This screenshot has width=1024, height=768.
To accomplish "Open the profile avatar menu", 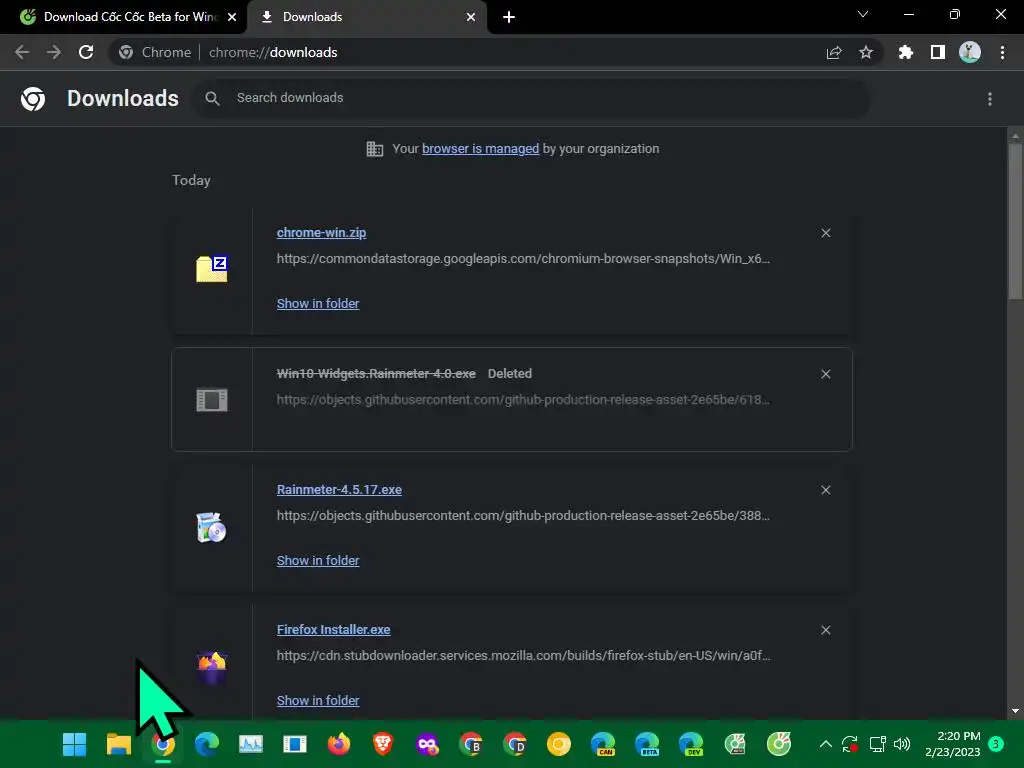I will click(970, 52).
